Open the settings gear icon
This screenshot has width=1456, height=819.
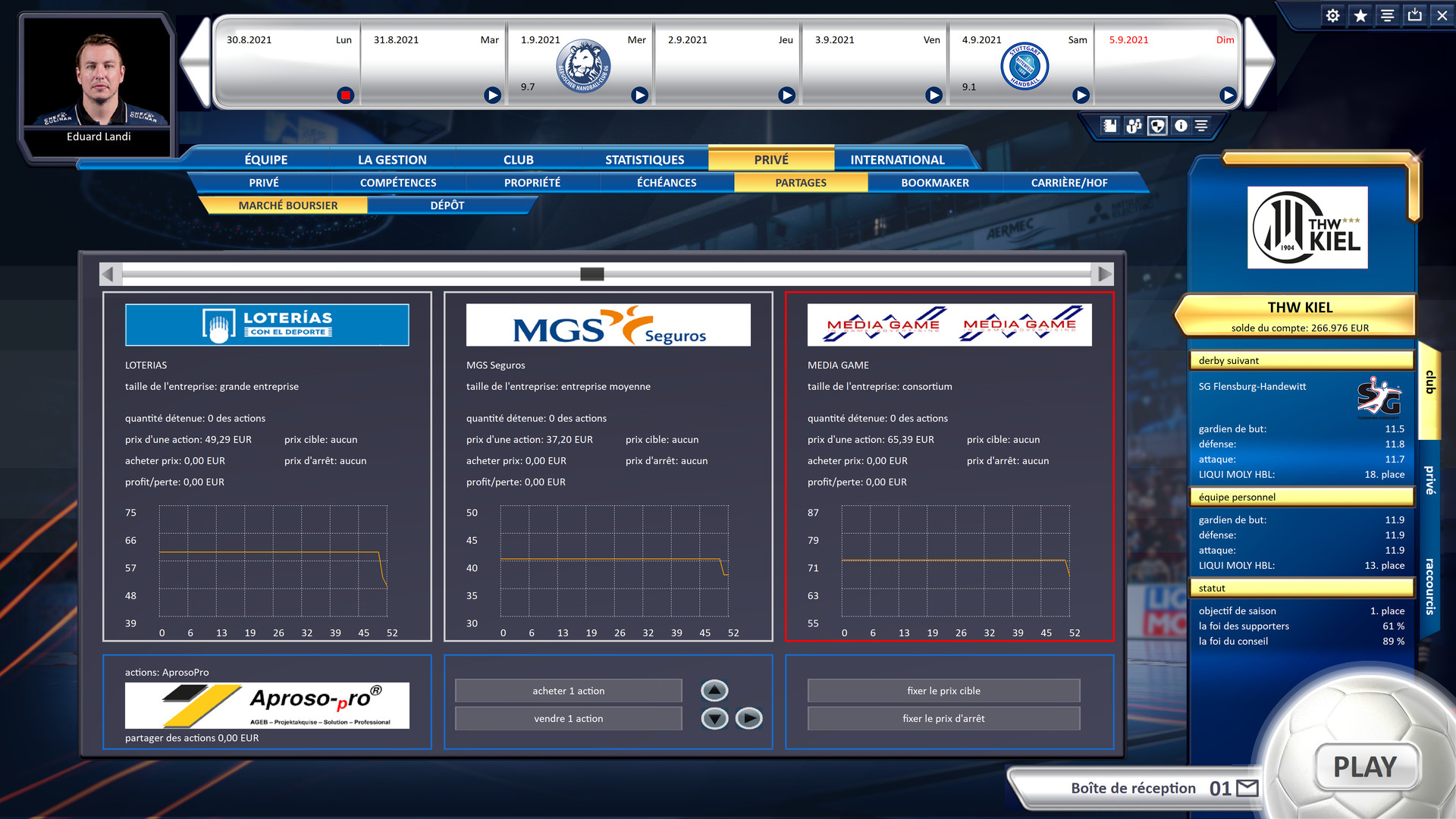tap(1332, 16)
